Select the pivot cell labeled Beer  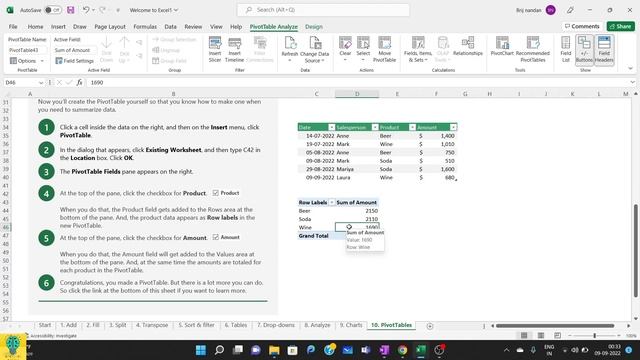point(316,211)
